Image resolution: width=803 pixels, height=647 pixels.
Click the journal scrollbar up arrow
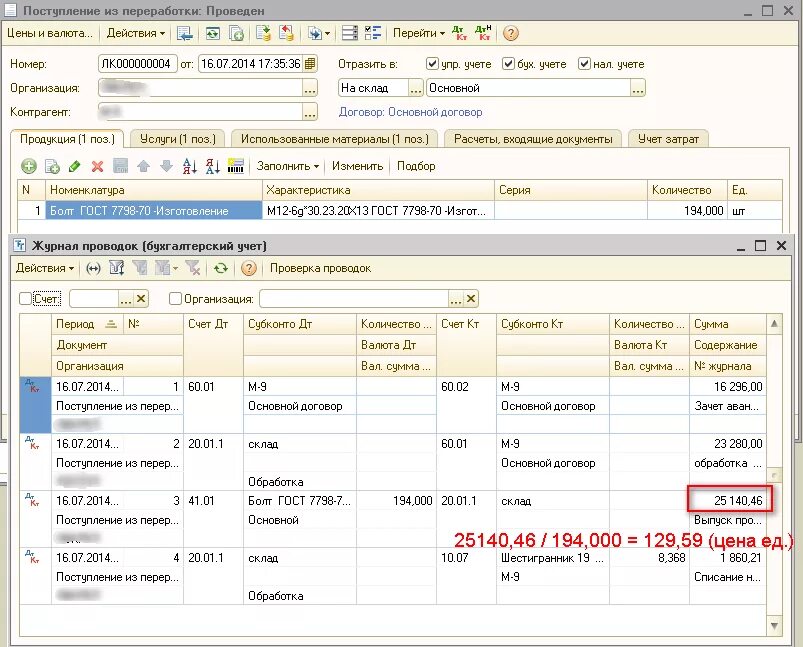coord(774,323)
